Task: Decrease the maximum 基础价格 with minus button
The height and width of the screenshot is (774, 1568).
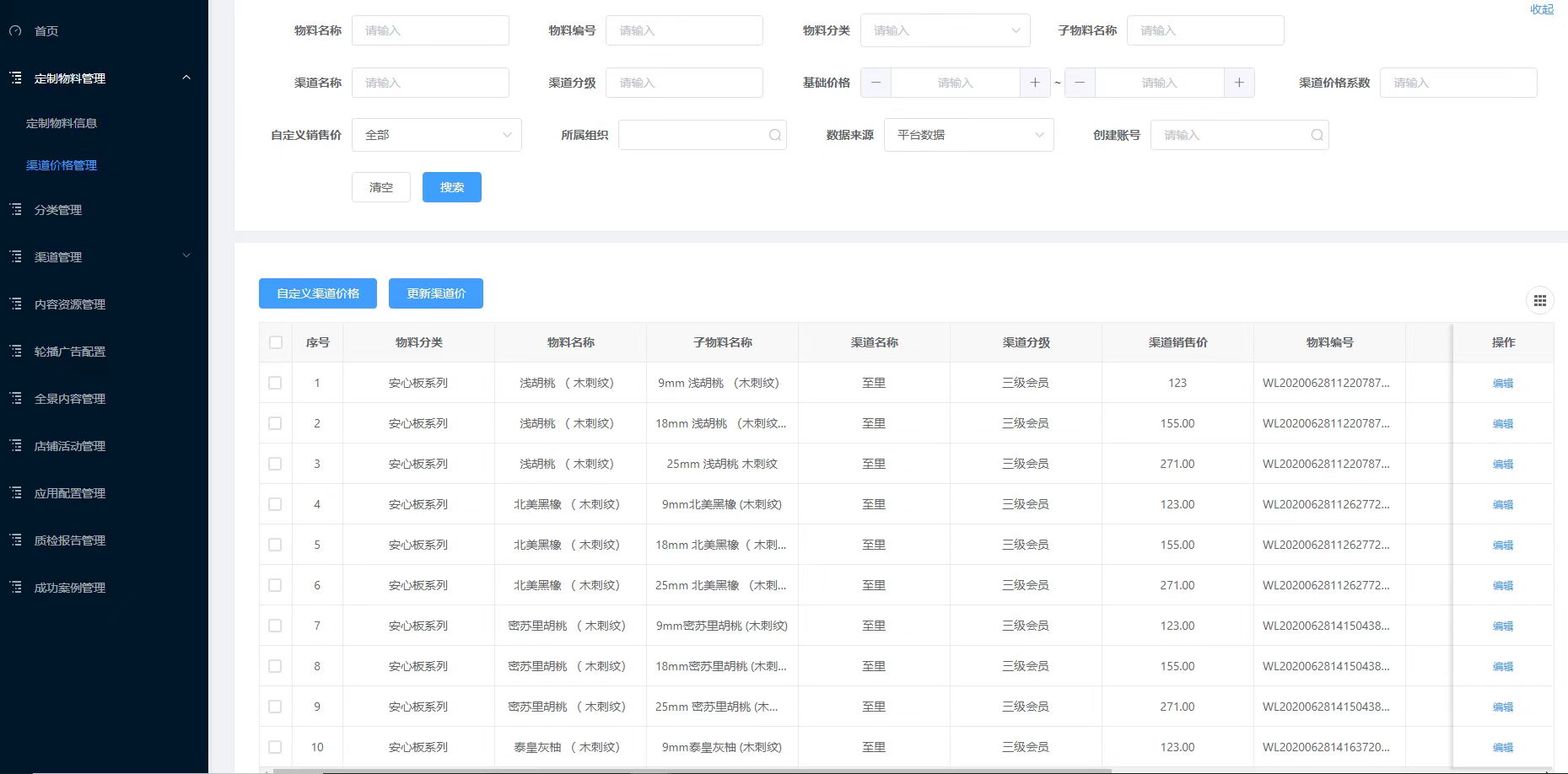Action: 1080,83
